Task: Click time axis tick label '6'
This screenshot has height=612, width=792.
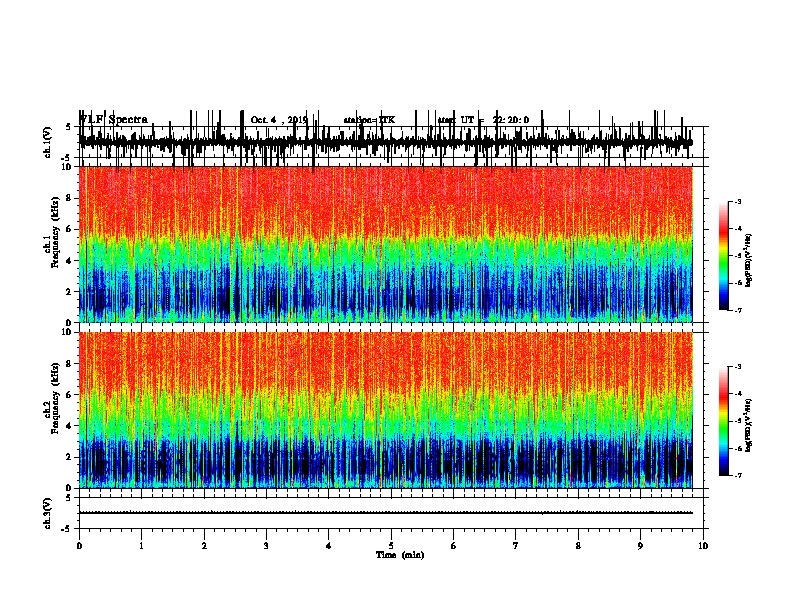Action: (x=453, y=546)
